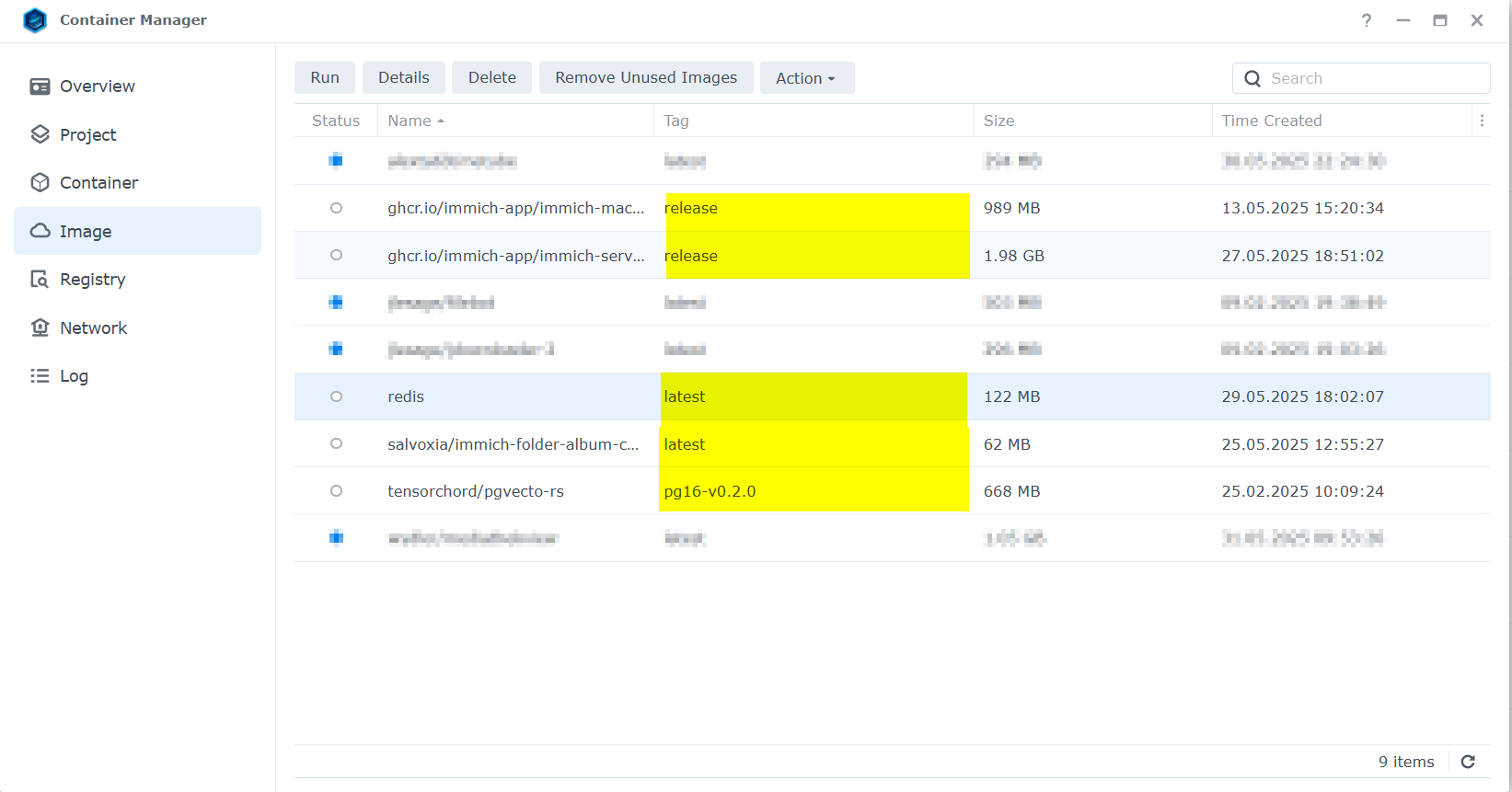Click the Log list icon

pos(40,375)
